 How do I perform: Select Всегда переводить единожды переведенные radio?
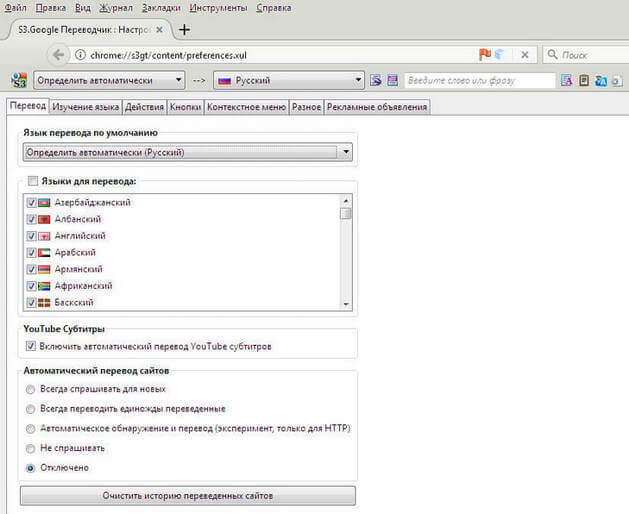click(x=30, y=409)
